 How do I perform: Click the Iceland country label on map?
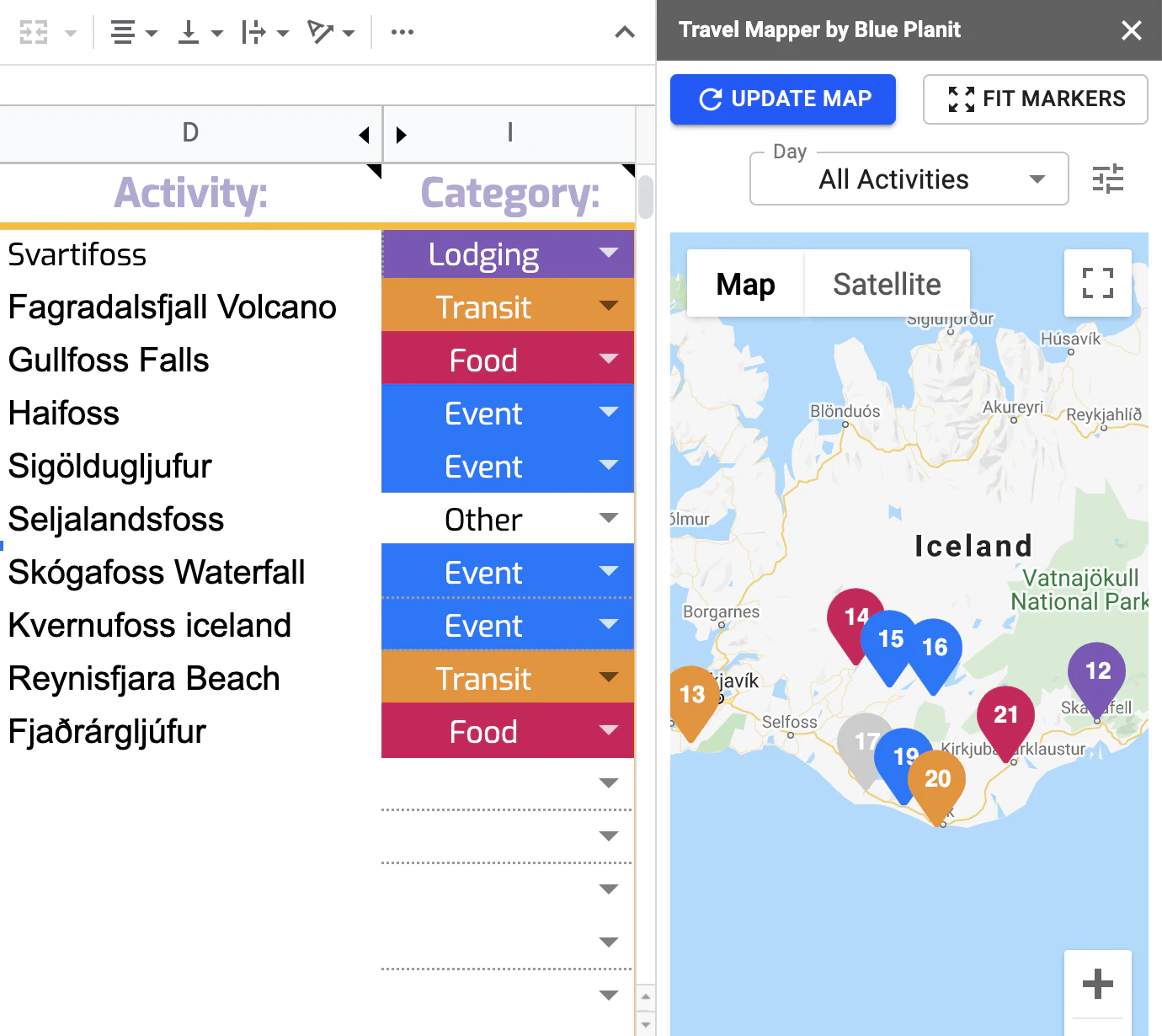tap(973, 546)
